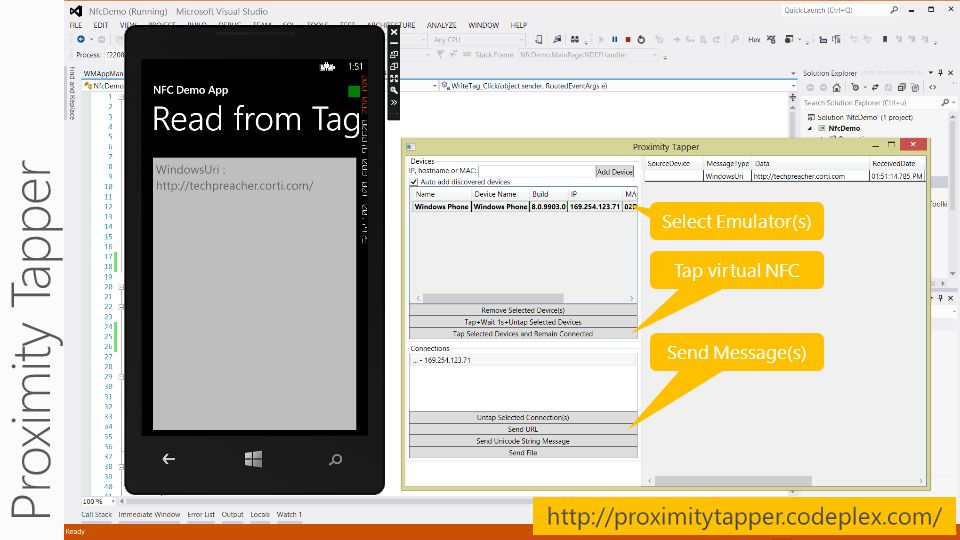Viewport: 960px width, 540px height.
Task: Pin the Solution Explorer panel with pushpin icon
Action: [940, 73]
